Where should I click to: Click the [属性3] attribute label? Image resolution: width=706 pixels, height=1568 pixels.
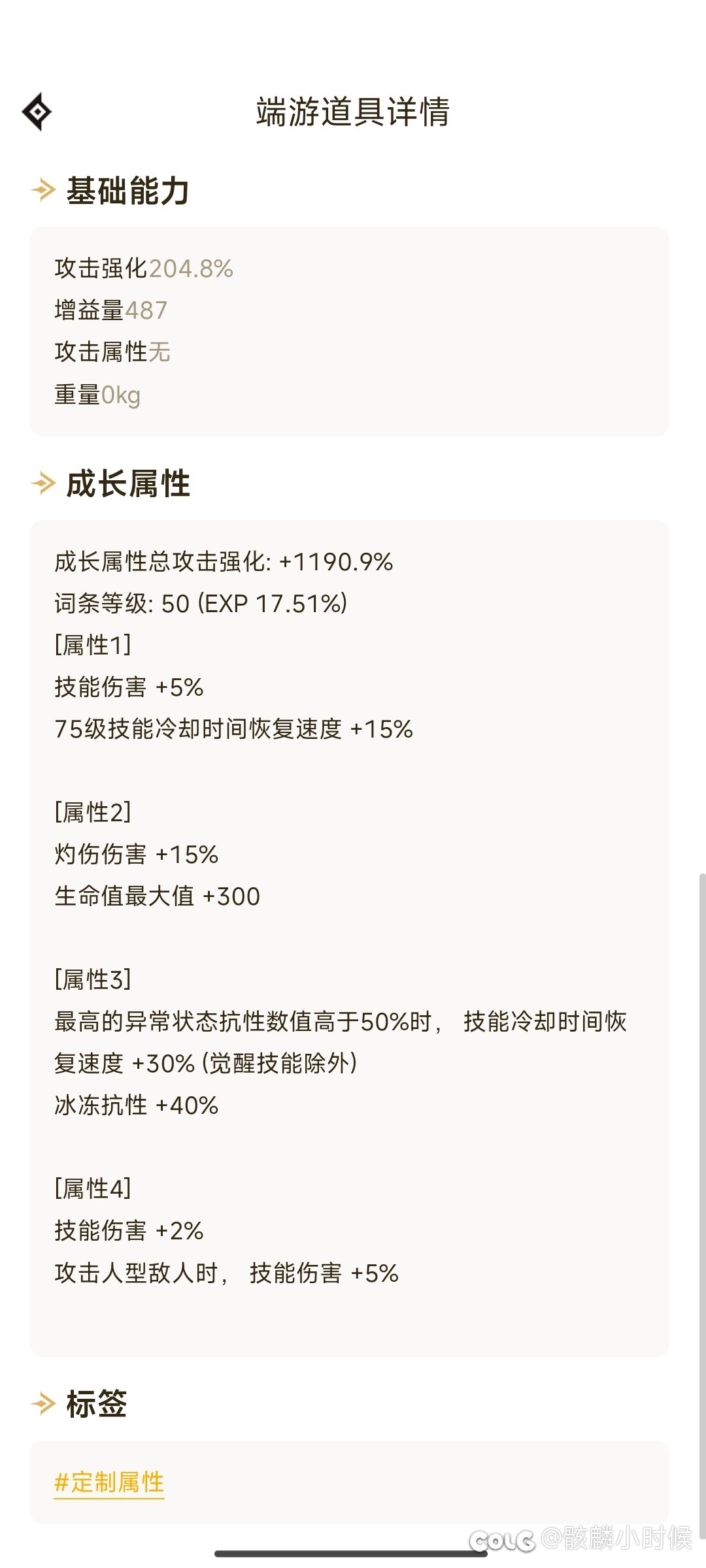click(93, 979)
